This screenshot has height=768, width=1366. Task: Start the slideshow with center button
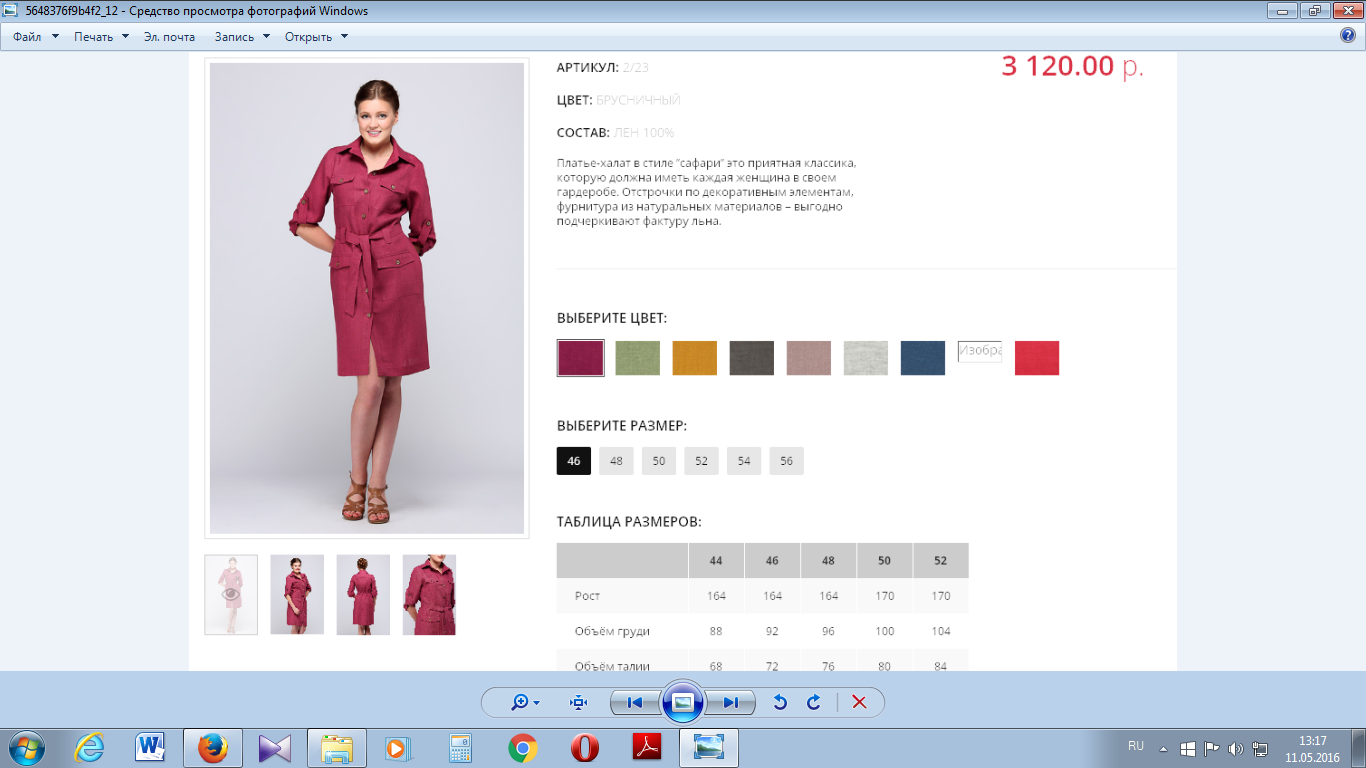[683, 702]
